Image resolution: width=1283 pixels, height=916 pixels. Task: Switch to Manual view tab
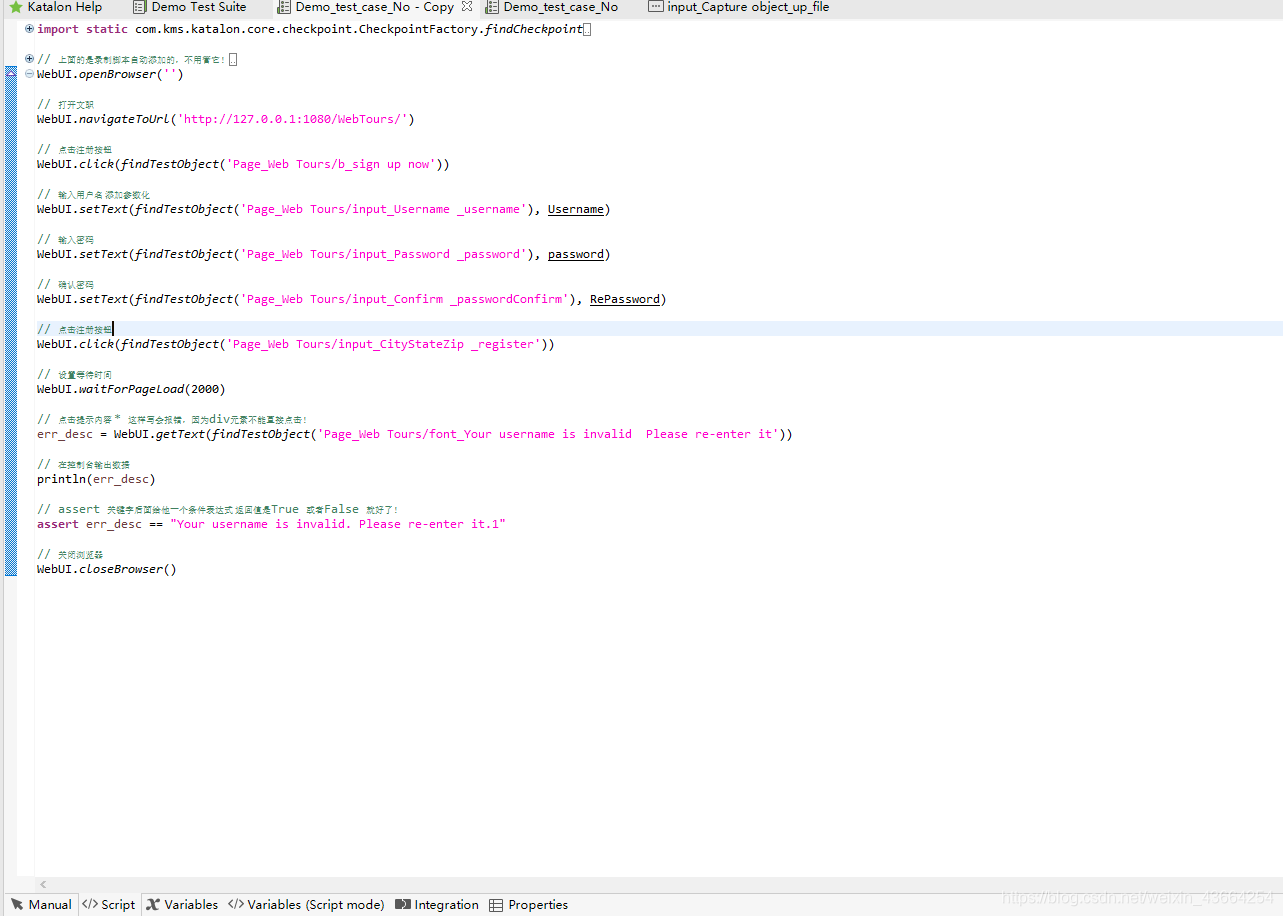tap(41, 905)
